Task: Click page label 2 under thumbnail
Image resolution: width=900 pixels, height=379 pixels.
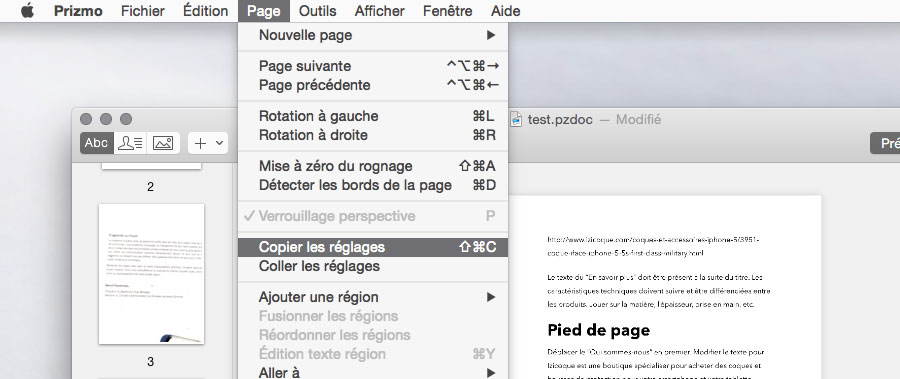Action: click(150, 187)
